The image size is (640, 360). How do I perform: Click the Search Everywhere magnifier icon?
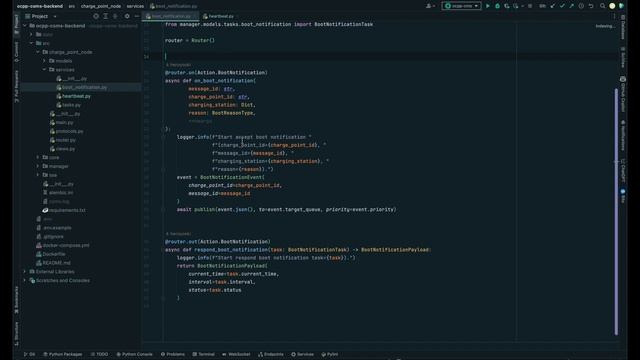click(602, 6)
